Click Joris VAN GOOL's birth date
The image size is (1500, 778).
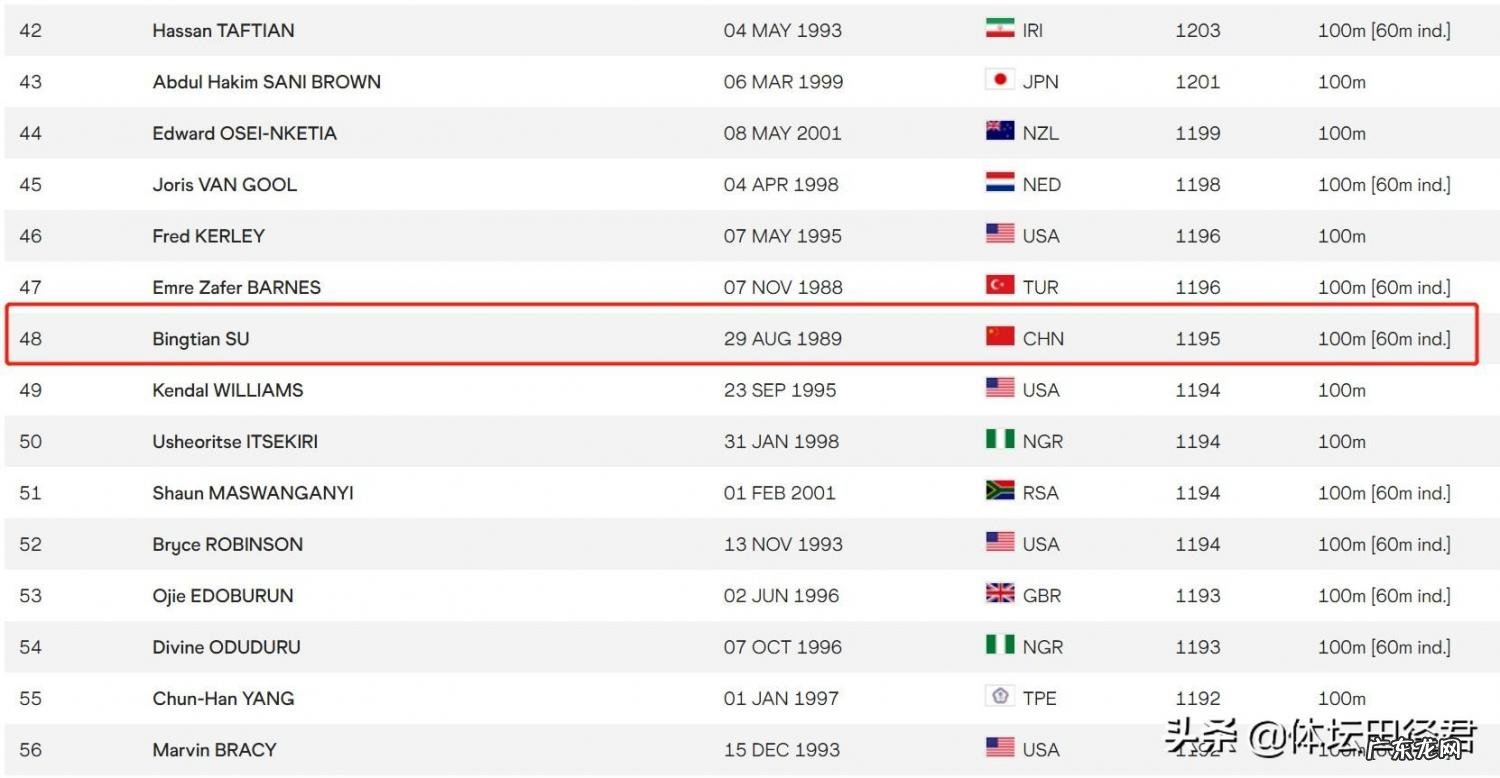[x=781, y=185]
